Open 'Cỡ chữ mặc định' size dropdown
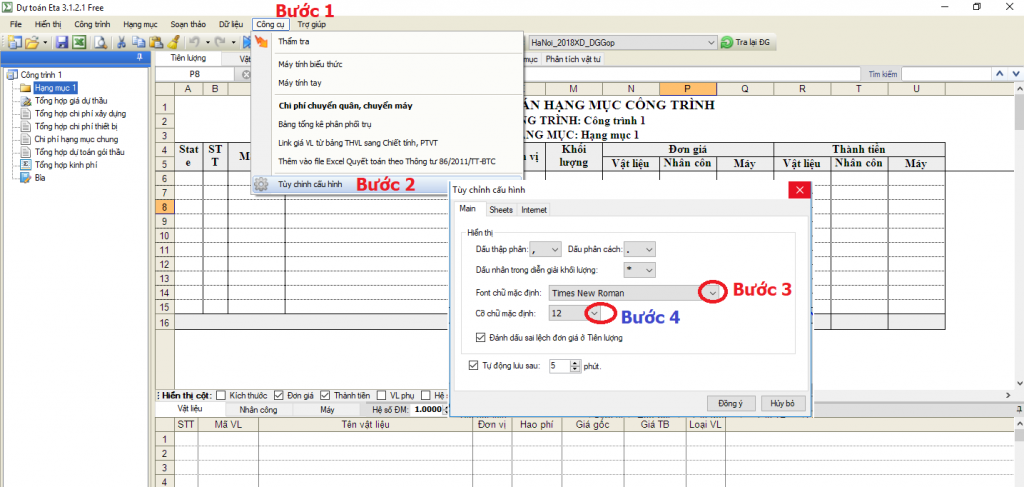This screenshot has height=487, width=1024. tap(596, 314)
